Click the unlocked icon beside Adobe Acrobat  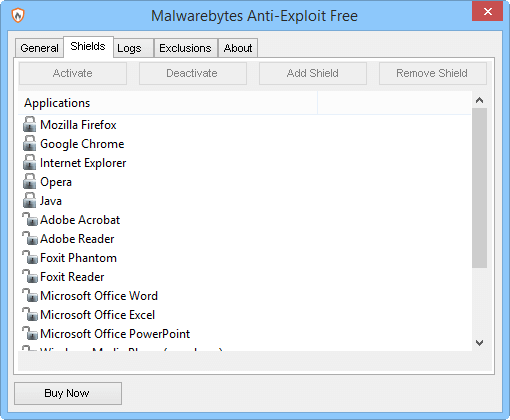[x=30, y=219]
